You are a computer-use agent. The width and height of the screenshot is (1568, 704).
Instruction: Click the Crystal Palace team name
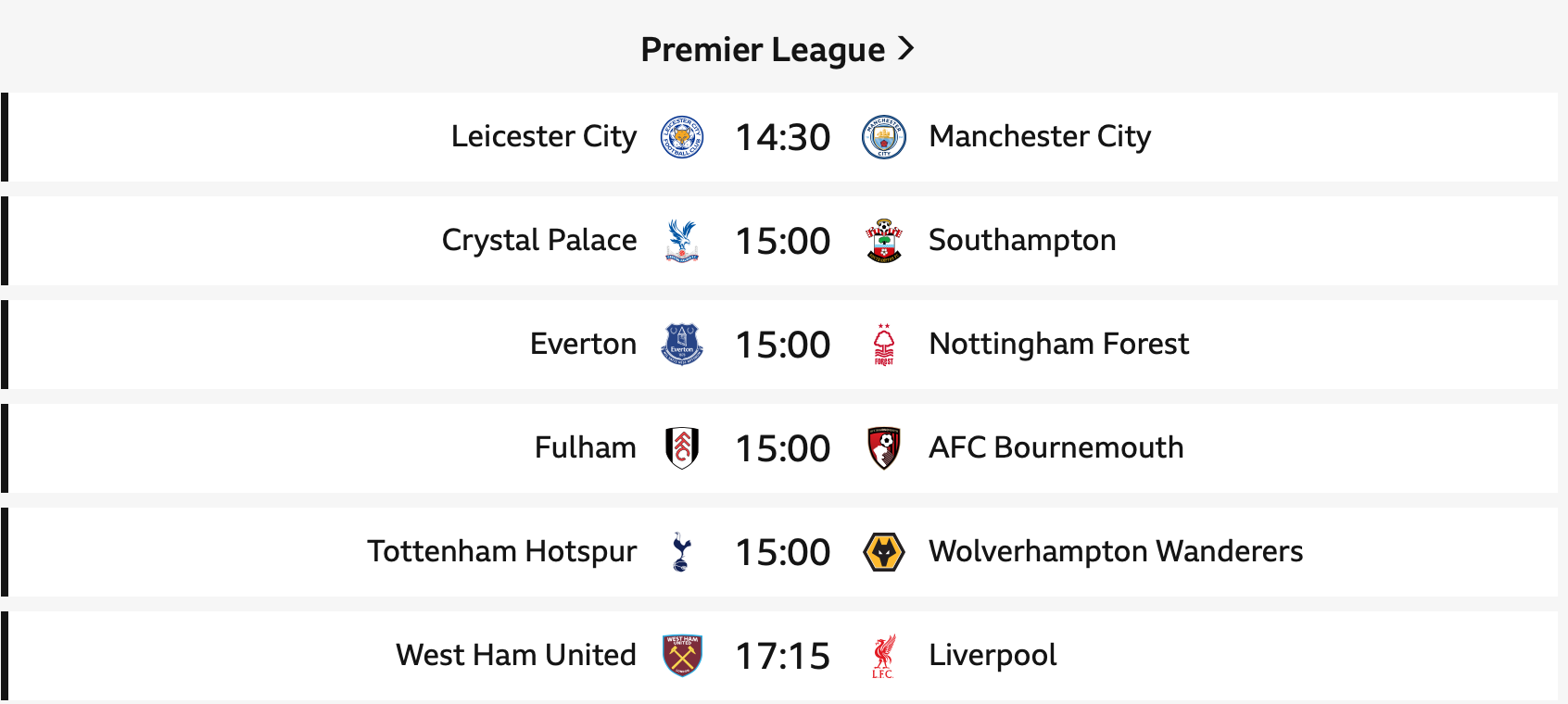[539, 241]
